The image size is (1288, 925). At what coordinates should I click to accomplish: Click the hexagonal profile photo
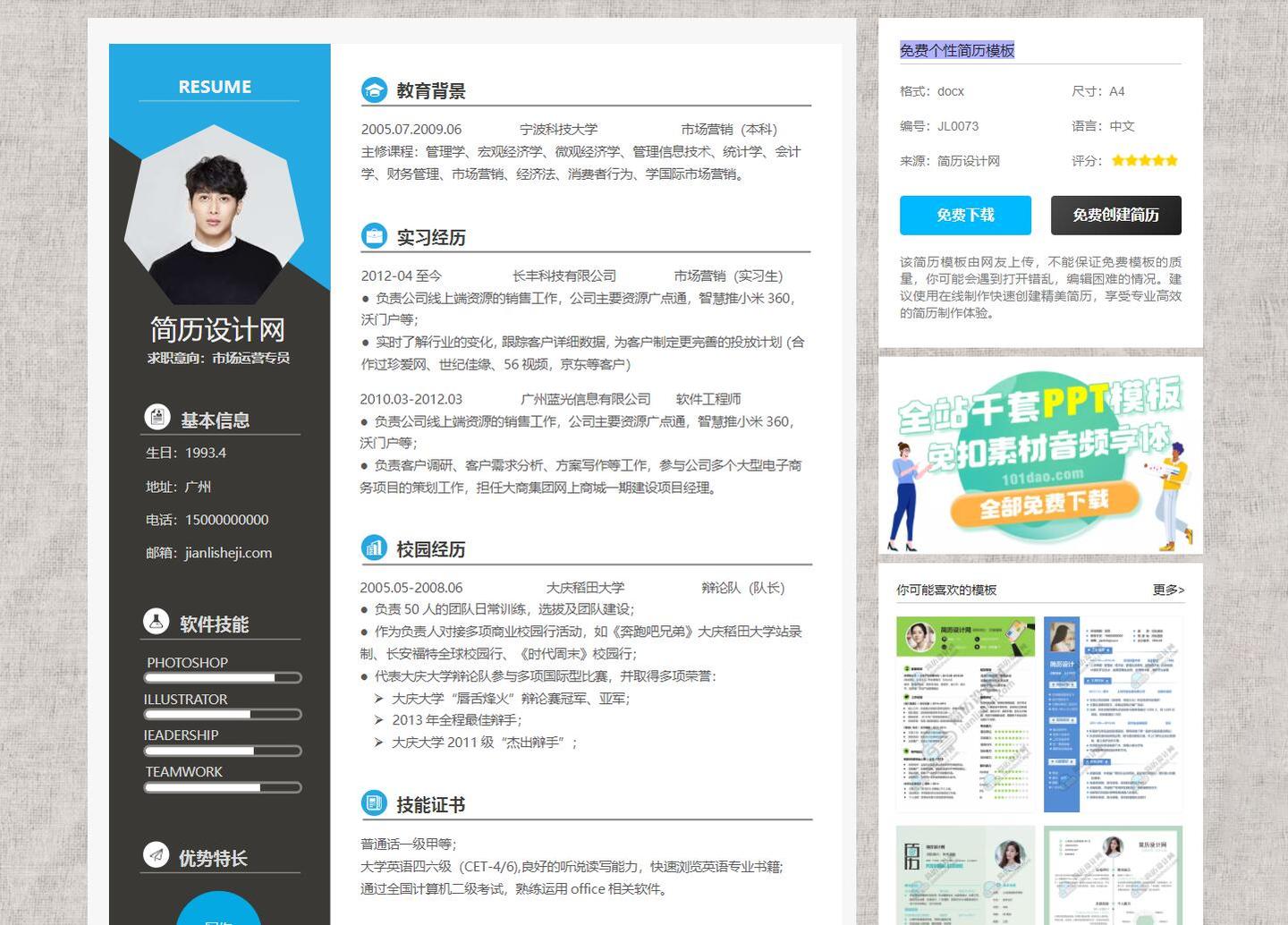tap(215, 215)
